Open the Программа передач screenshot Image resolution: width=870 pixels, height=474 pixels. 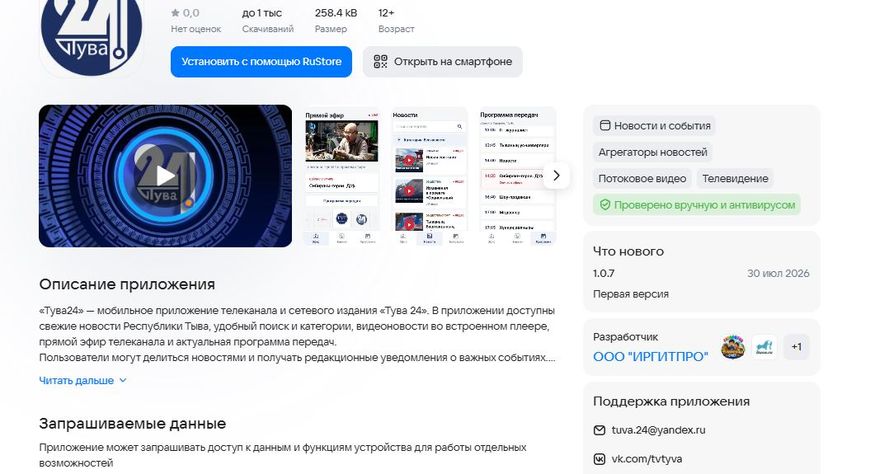(517, 176)
